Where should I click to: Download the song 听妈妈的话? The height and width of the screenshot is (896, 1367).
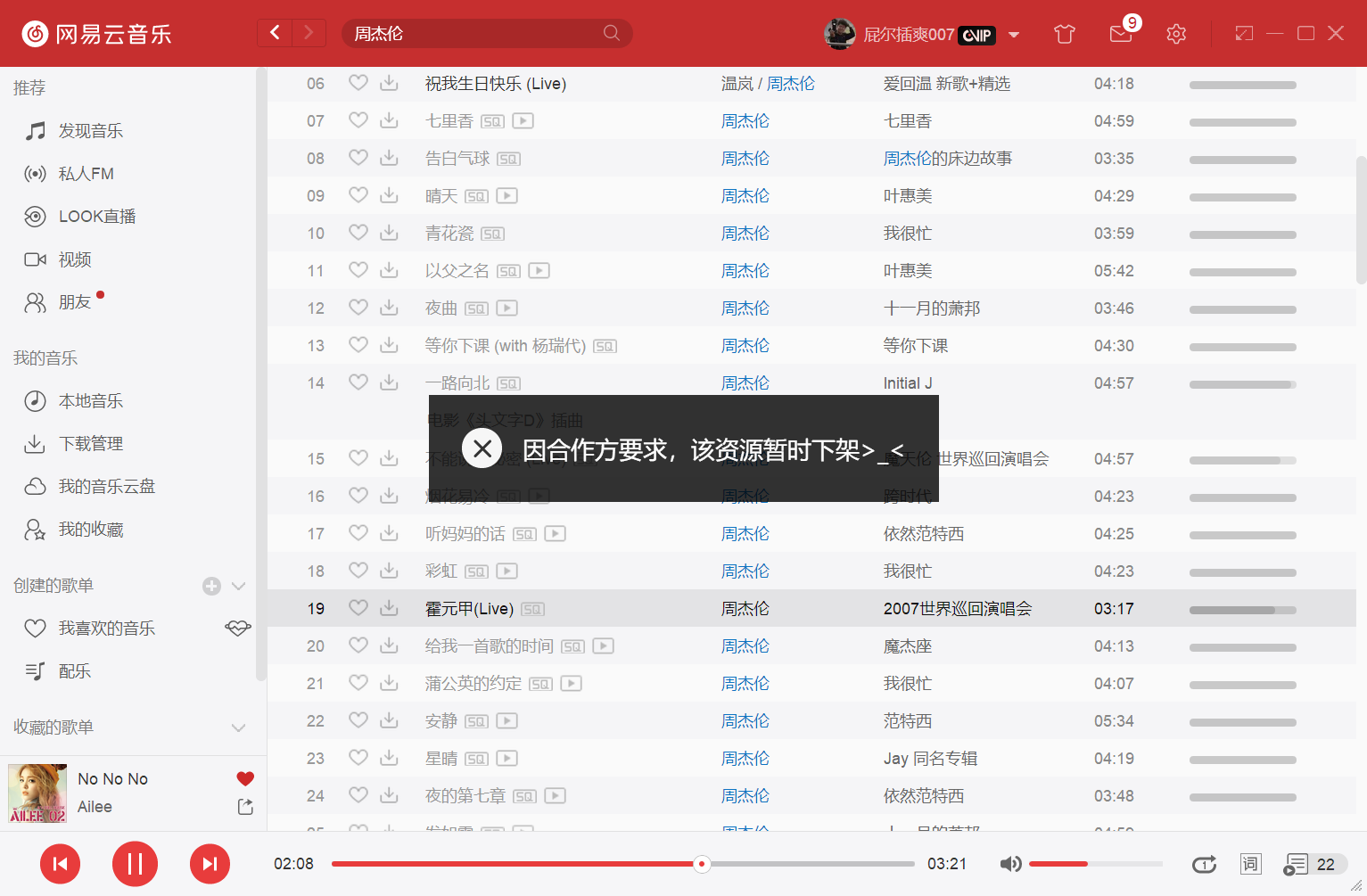pyautogui.click(x=389, y=533)
